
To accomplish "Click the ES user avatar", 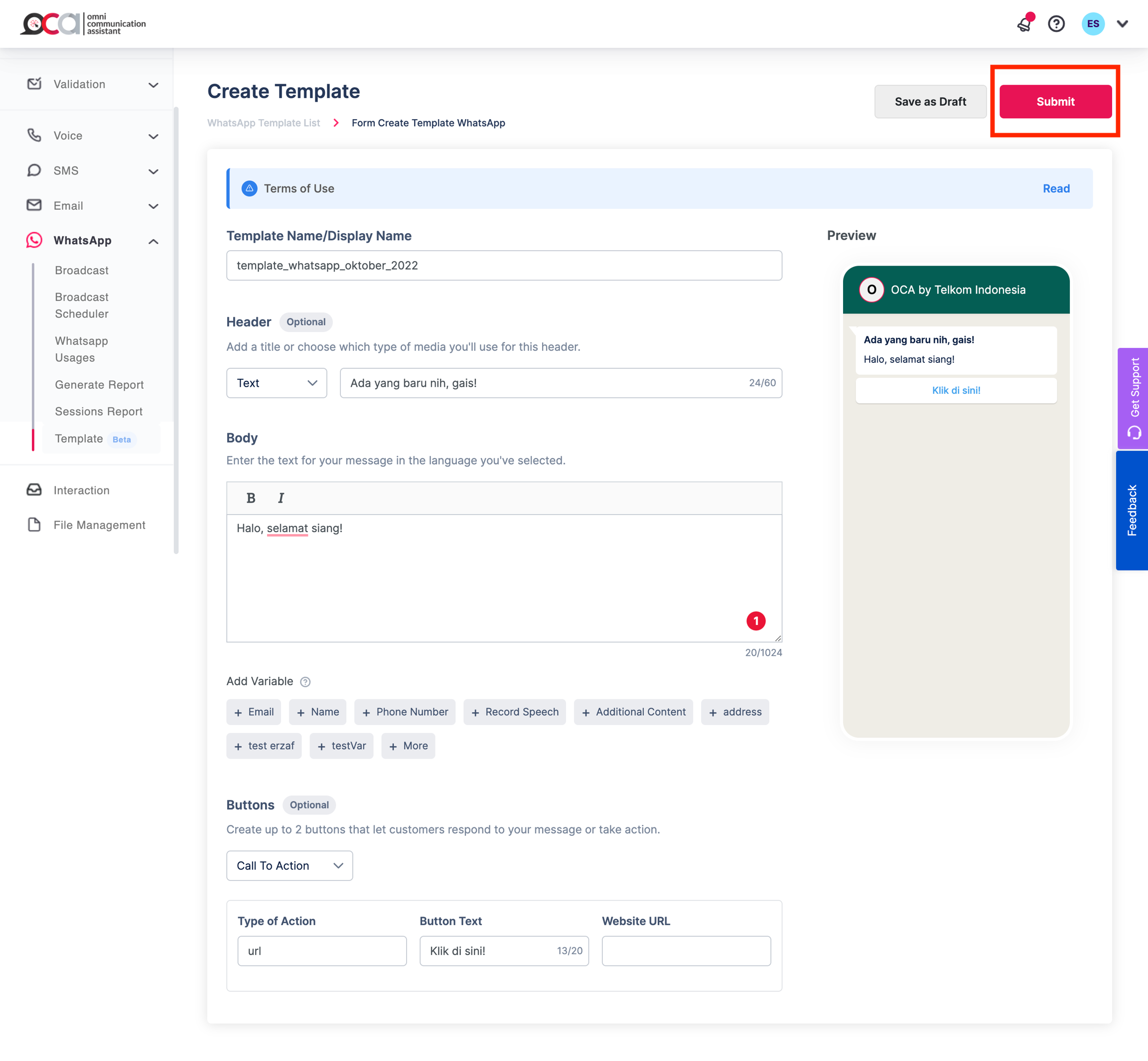I will (x=1093, y=24).
